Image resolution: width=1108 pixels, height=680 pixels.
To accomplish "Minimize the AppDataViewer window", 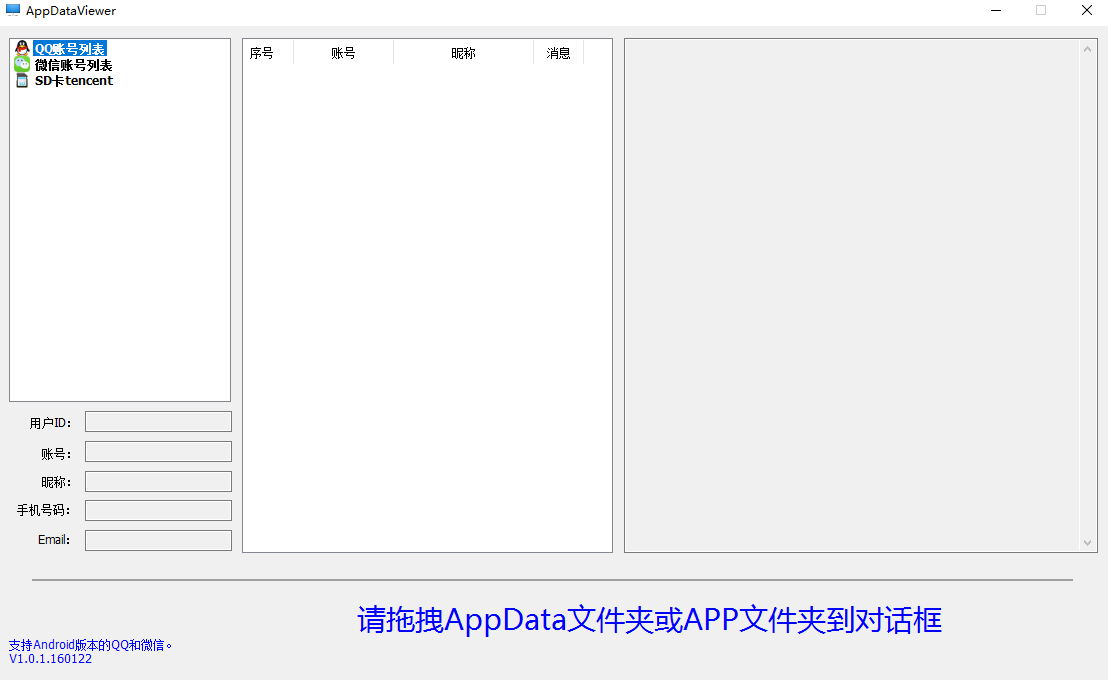I will point(996,11).
